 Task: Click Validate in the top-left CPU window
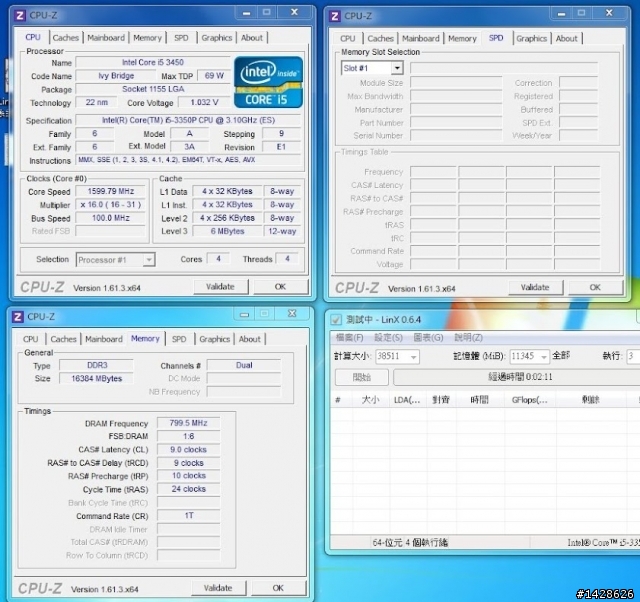click(x=220, y=287)
